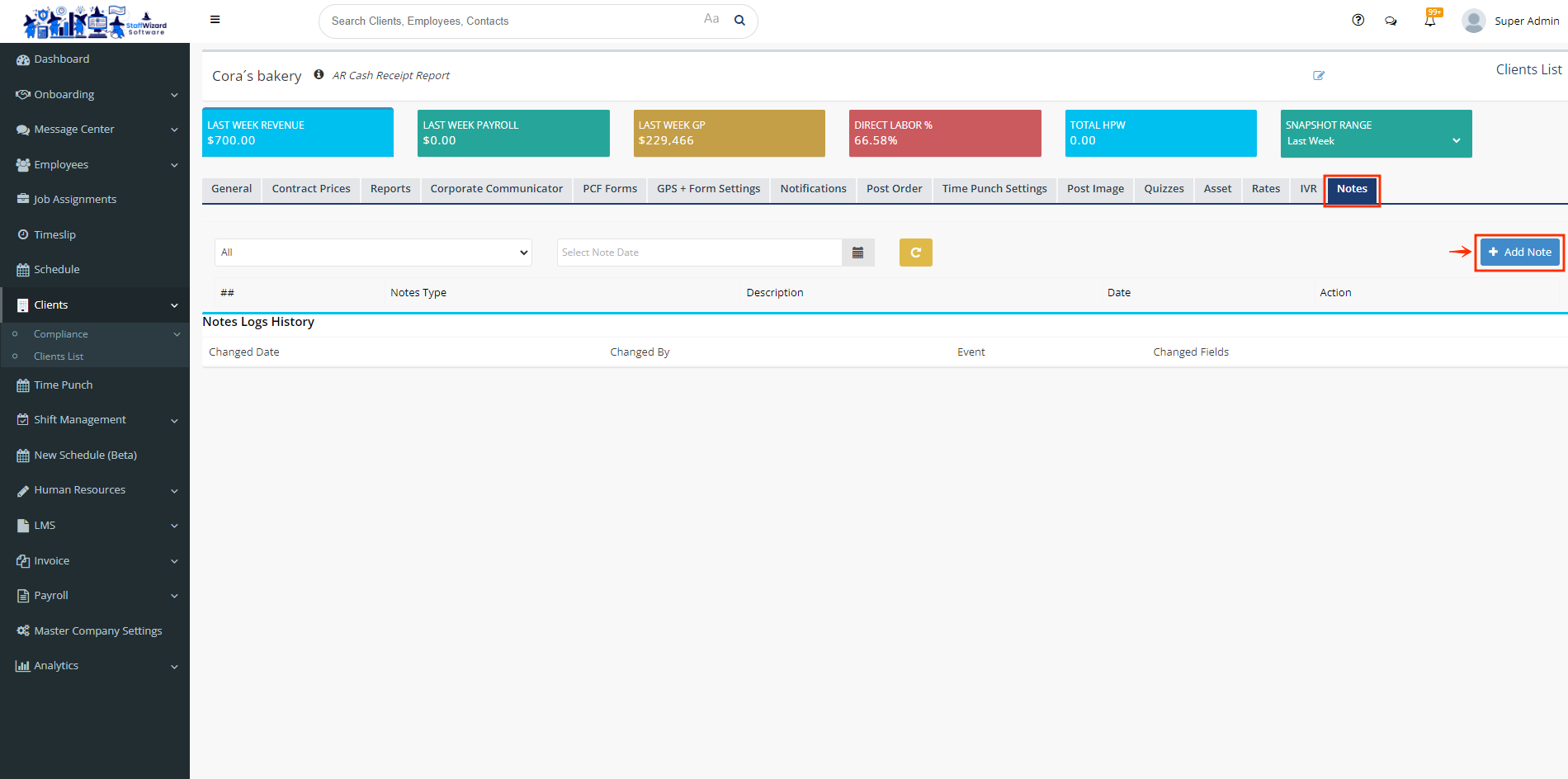
Task: Expand the Human Resources sidebar menu
Action: coord(95,490)
